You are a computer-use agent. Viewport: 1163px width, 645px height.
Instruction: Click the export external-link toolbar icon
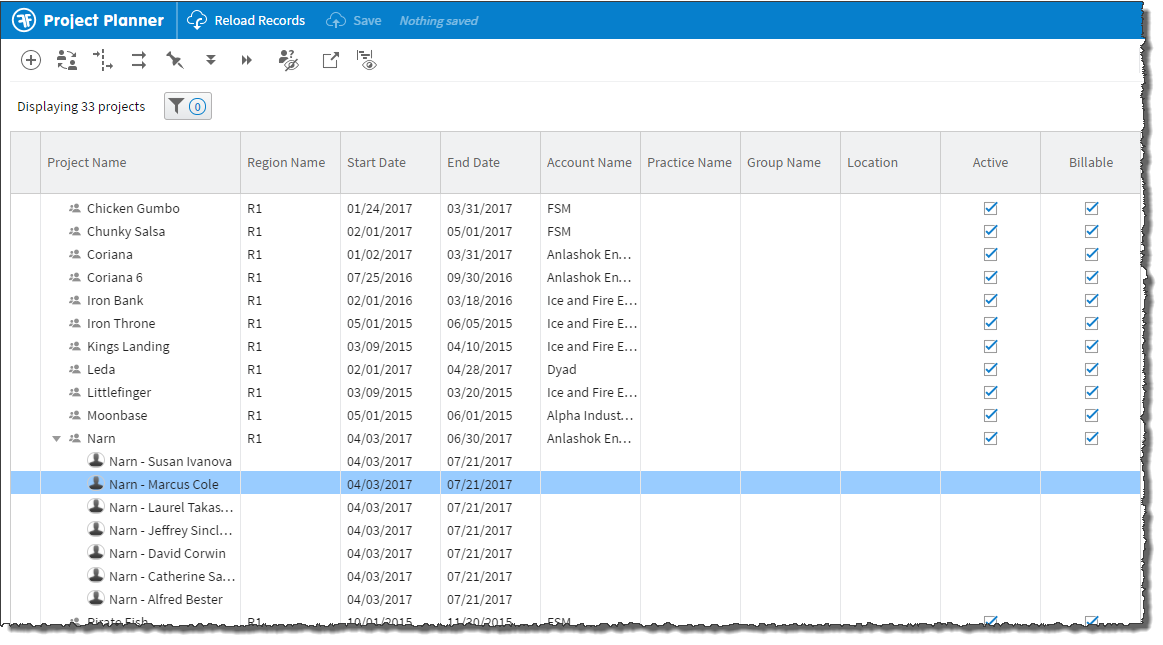click(330, 61)
